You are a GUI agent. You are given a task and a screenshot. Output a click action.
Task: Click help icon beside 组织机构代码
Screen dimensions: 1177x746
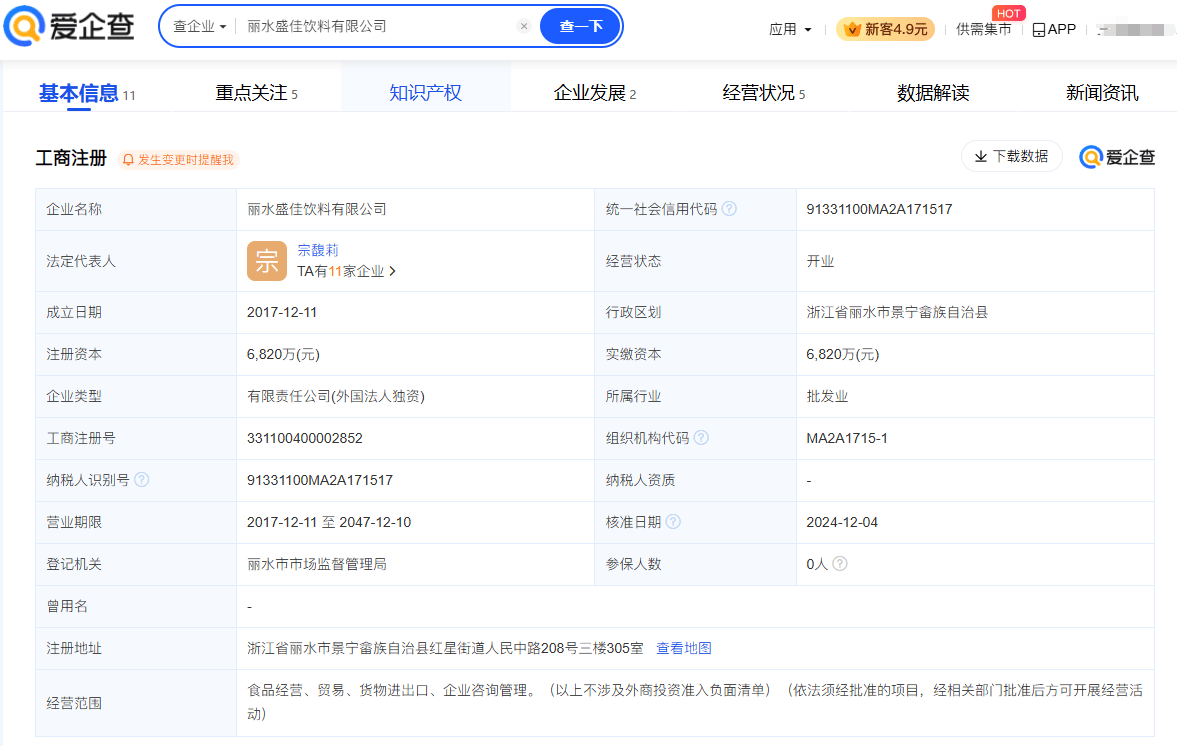tap(701, 438)
